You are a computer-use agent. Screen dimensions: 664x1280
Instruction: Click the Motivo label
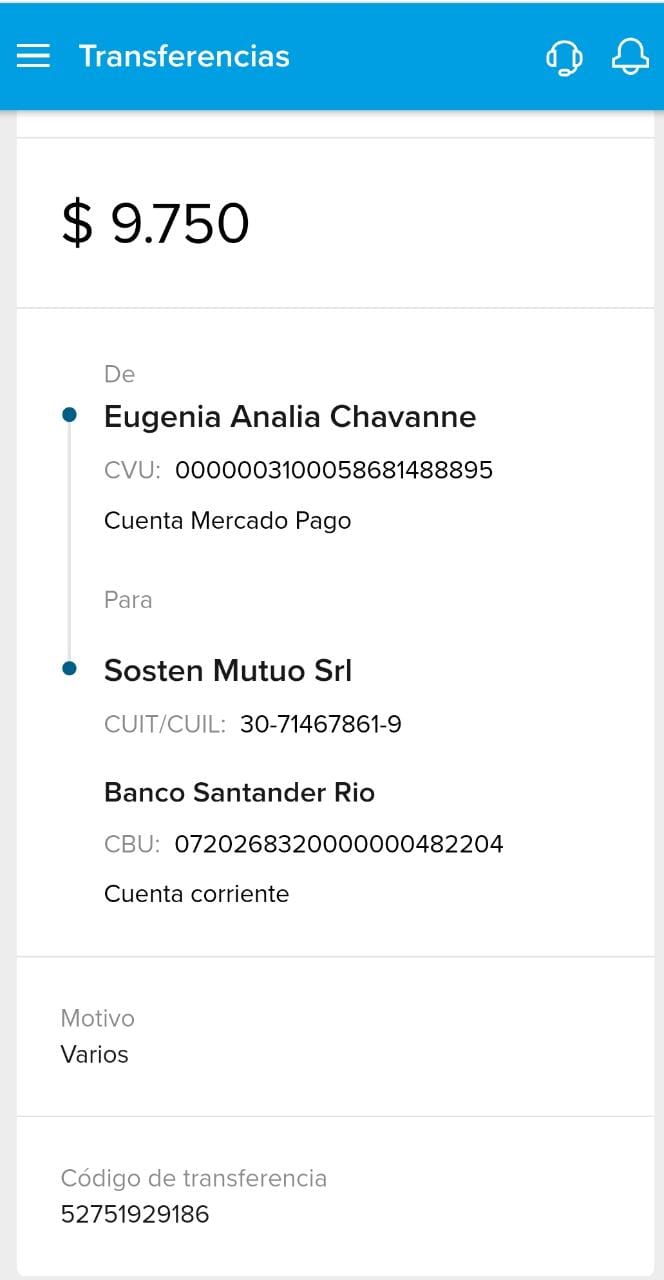coord(97,1018)
